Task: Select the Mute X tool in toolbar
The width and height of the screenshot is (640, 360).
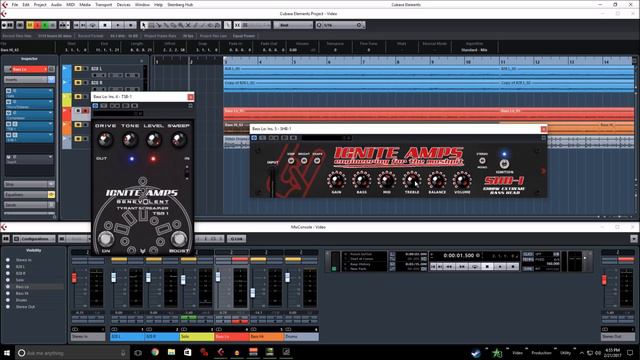Action: 188,25
